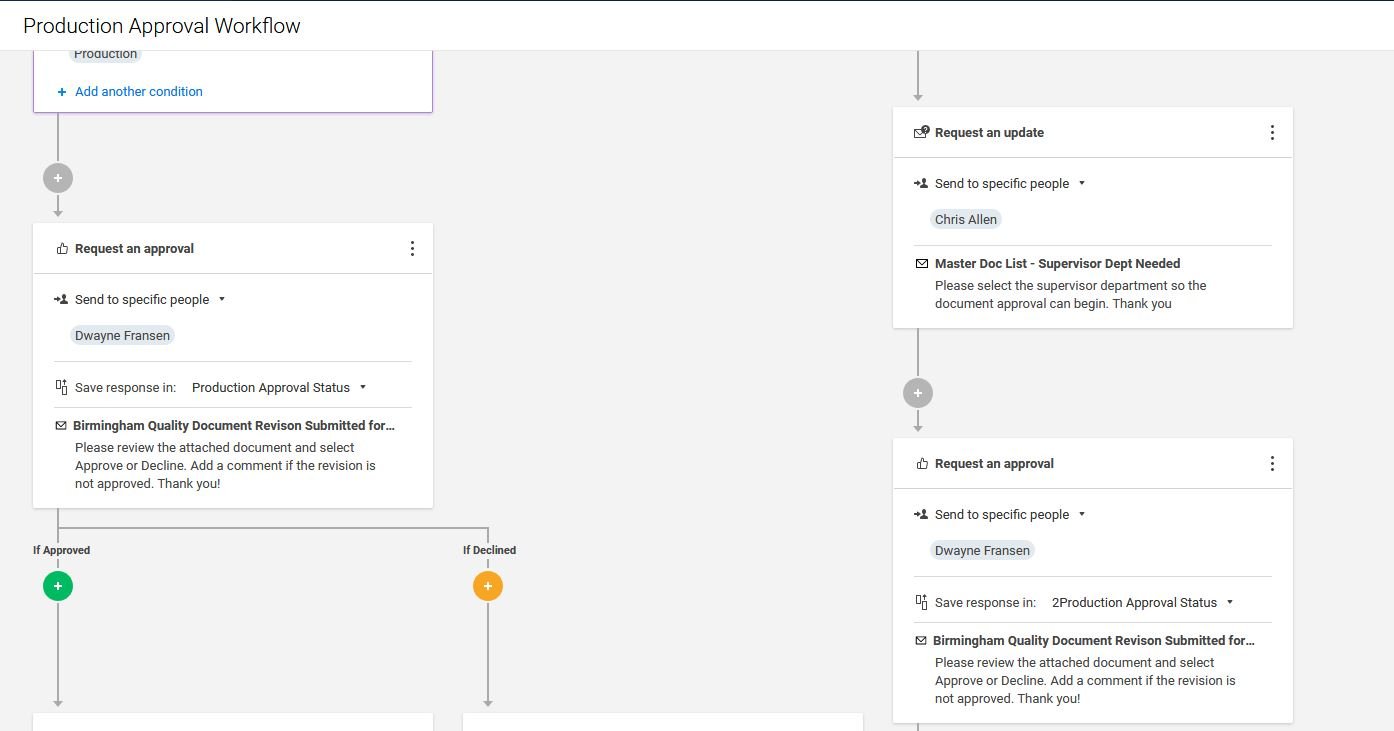Expand Send to specific people dropdown in right approval card
1394x731 pixels.
coord(1082,514)
